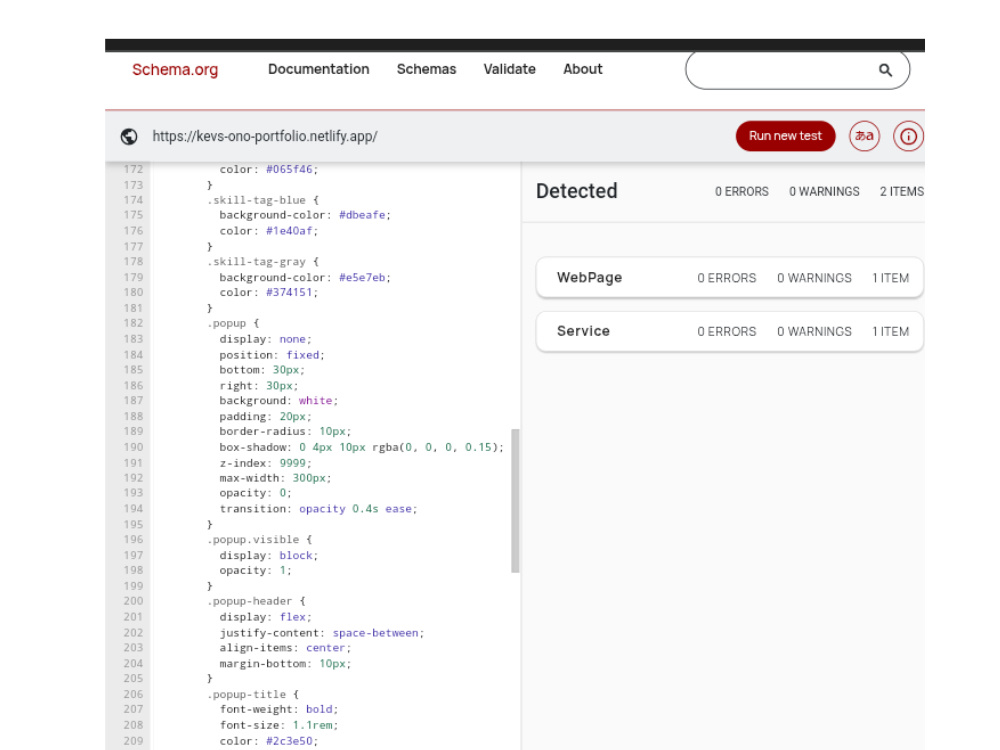Click the z-index: 9999 line
The height and width of the screenshot is (750, 1000).
coord(265,463)
